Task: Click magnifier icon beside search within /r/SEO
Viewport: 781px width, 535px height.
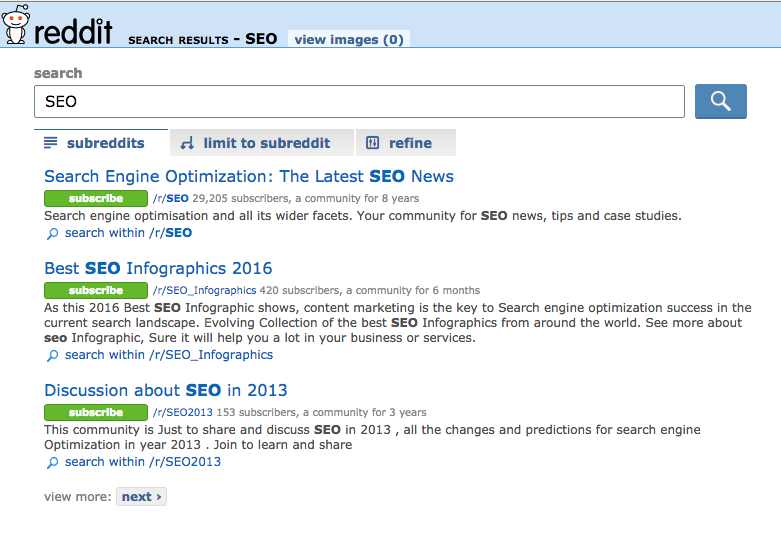Action: [52, 234]
